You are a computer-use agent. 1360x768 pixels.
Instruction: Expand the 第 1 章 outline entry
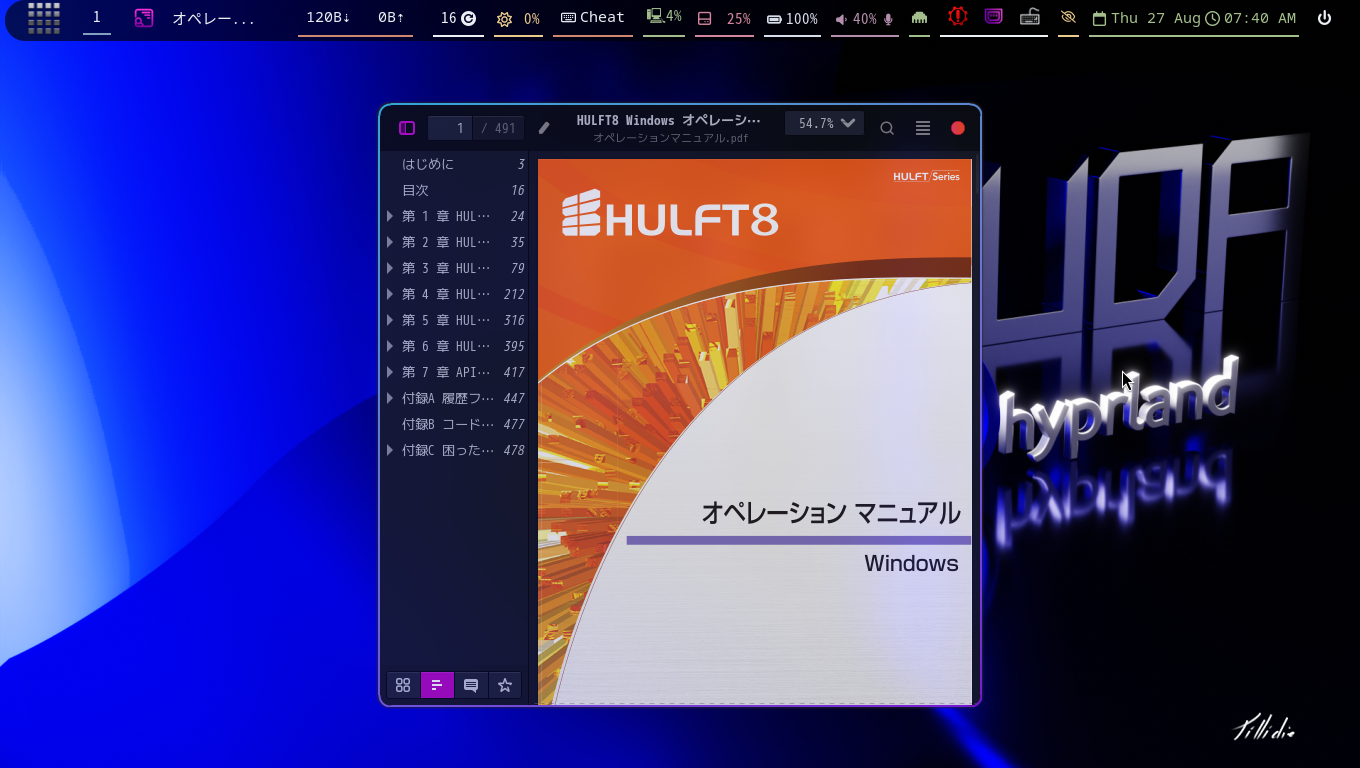click(390, 216)
